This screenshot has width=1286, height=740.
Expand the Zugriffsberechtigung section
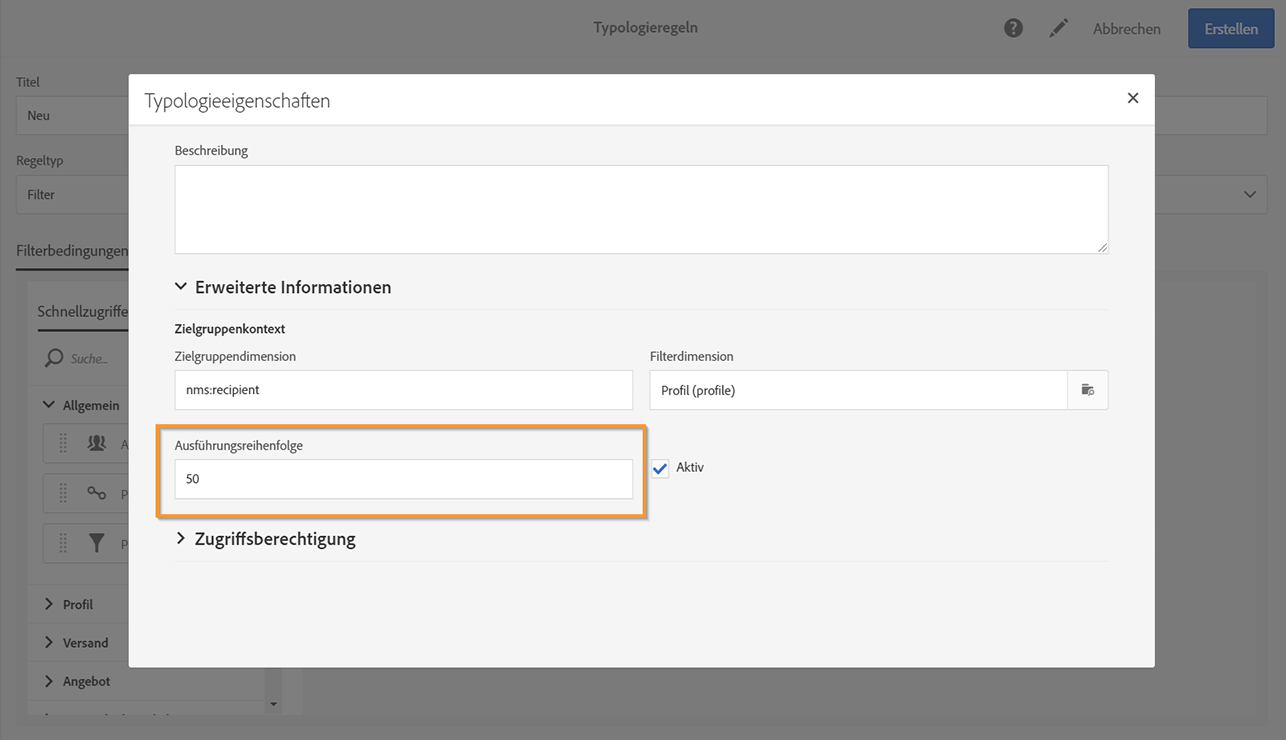181,538
